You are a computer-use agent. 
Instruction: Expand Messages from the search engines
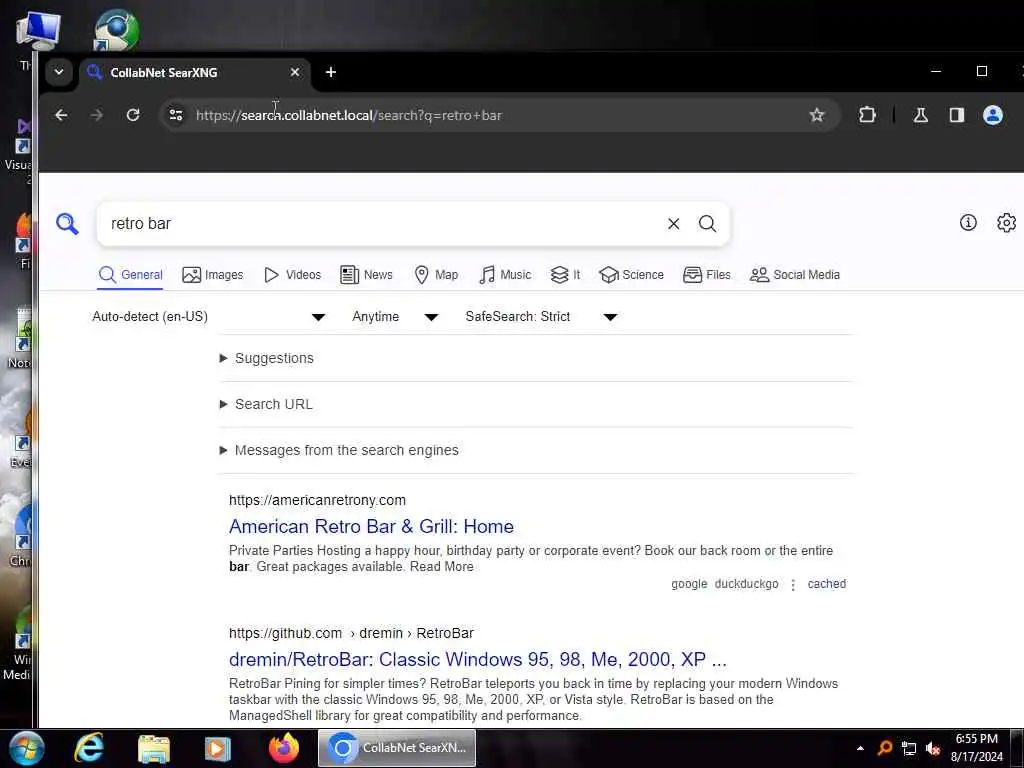click(x=339, y=450)
